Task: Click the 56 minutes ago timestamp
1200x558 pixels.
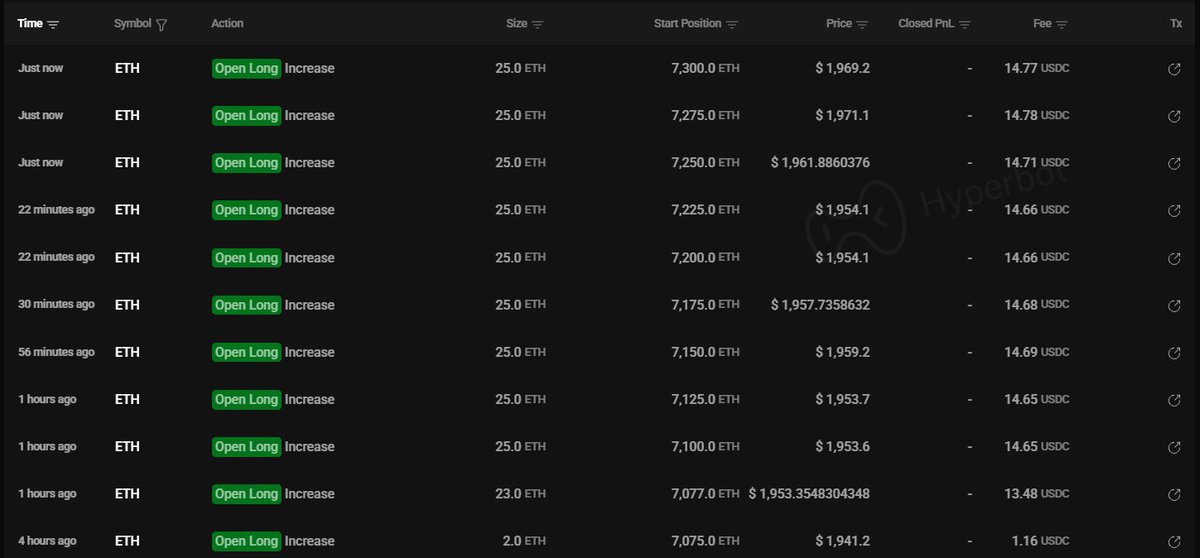Action: click(x=56, y=352)
